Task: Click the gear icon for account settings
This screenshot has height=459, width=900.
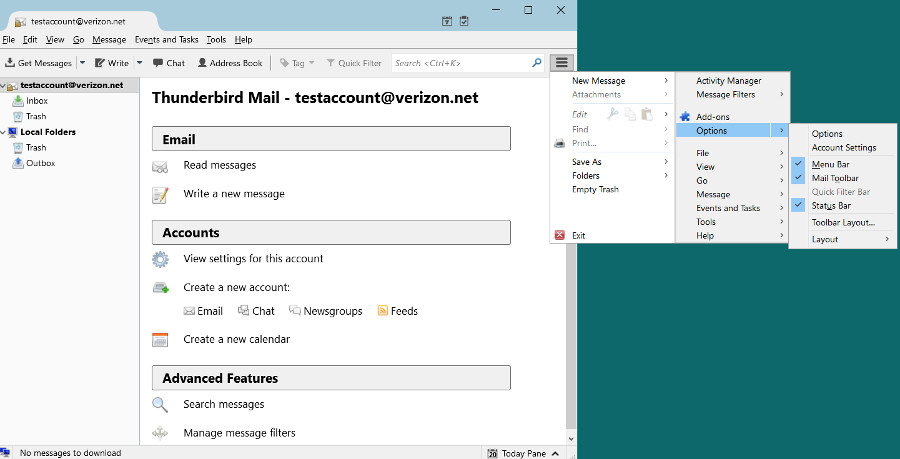Action: 160,259
